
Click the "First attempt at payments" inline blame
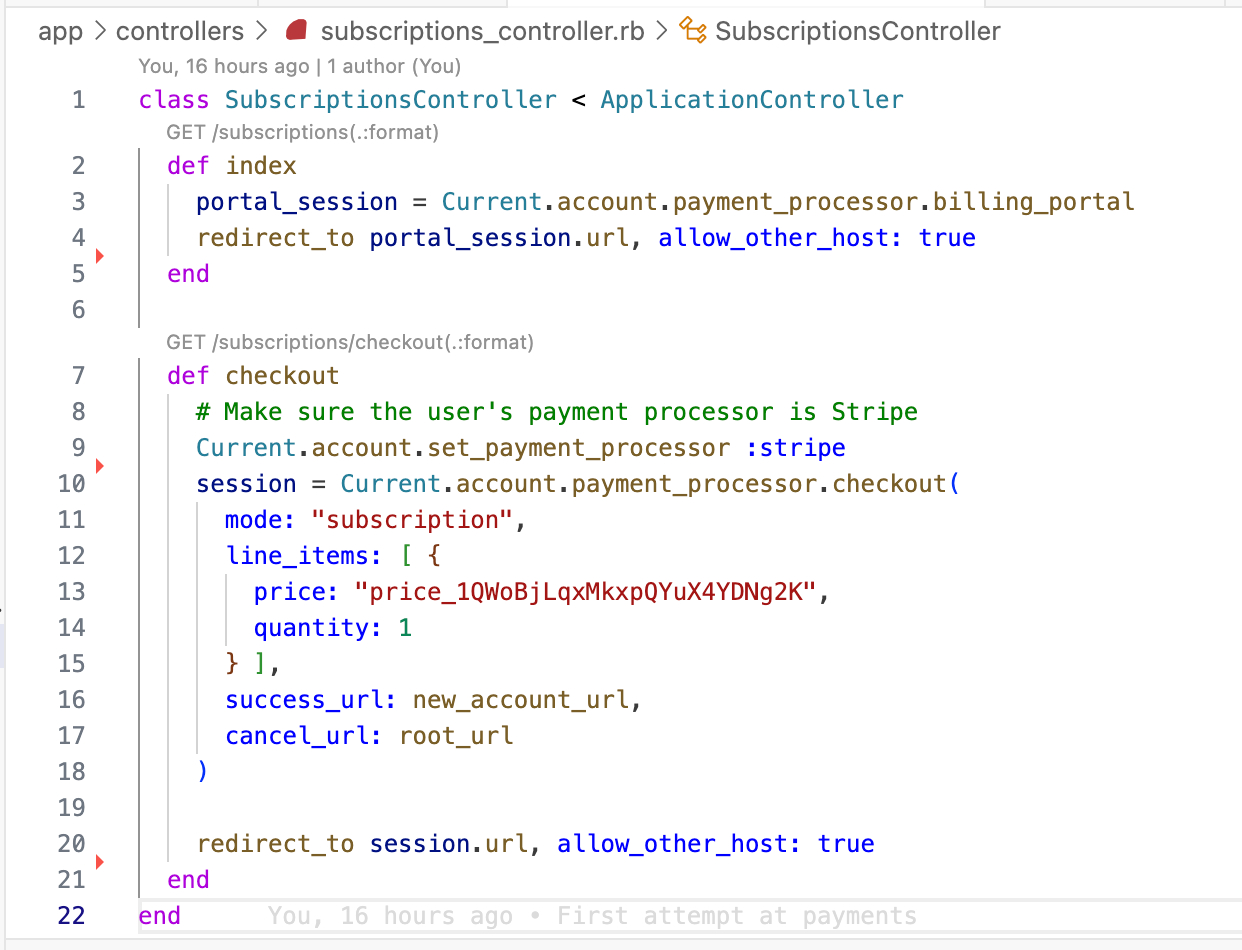pyautogui.click(x=736, y=916)
